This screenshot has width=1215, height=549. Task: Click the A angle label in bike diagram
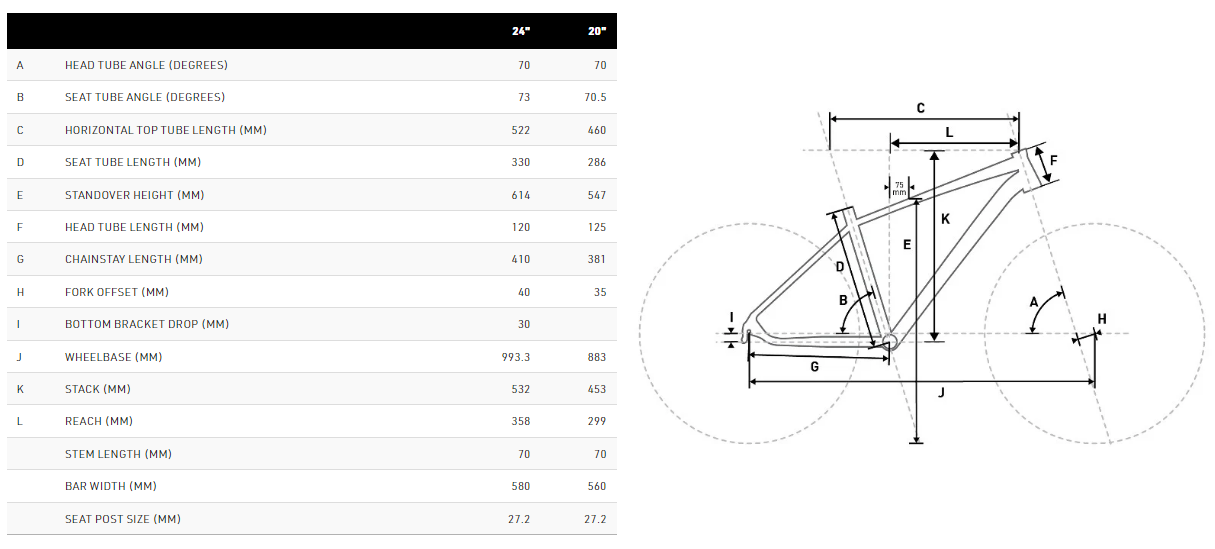pyautogui.click(x=1034, y=301)
